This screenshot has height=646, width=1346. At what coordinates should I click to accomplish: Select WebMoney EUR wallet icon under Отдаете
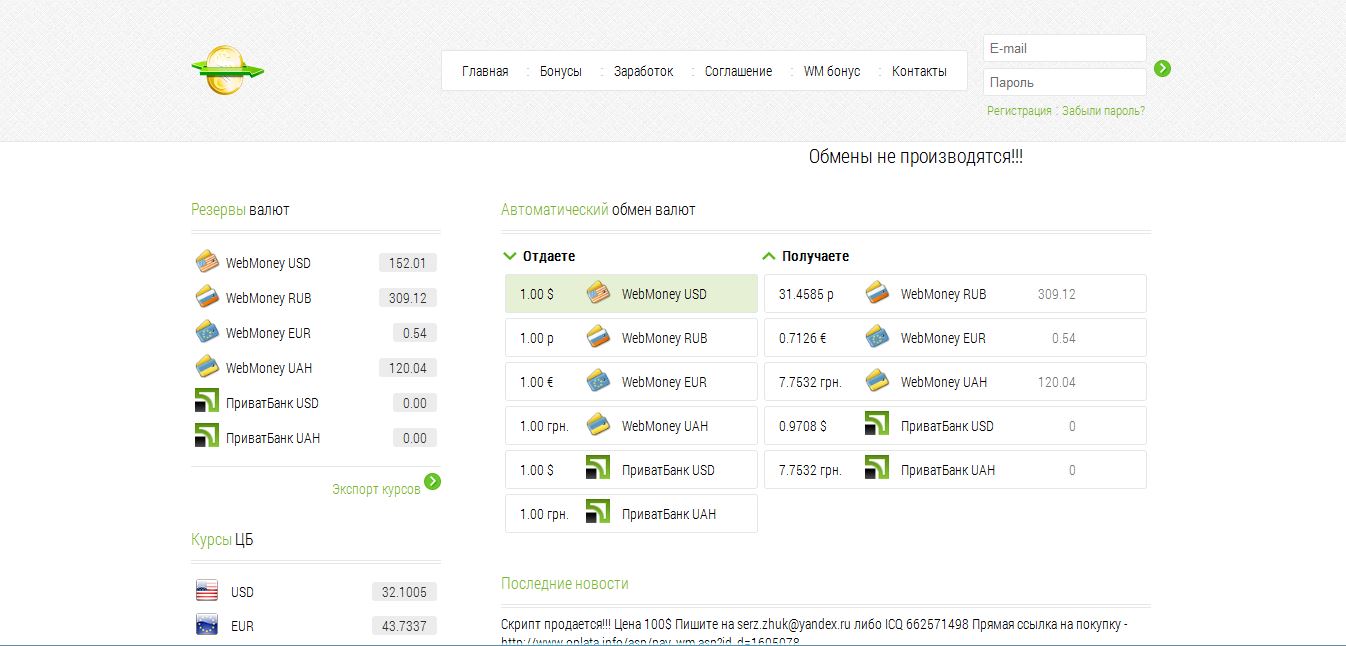pos(598,381)
